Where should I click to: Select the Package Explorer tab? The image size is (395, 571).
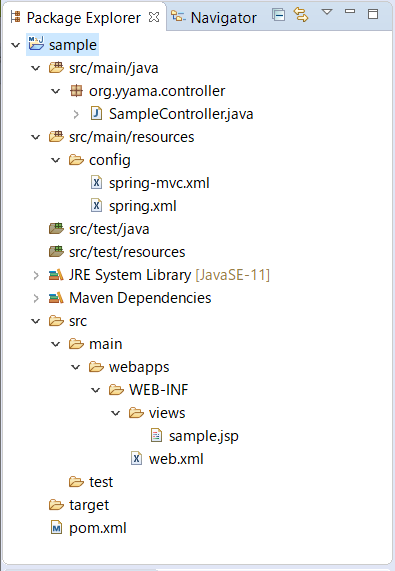pyautogui.click(x=76, y=17)
